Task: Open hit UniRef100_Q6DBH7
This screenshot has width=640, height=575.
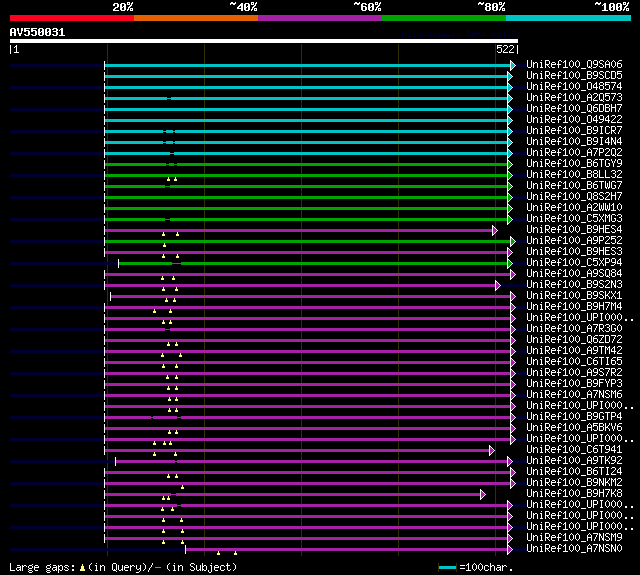Action: pos(574,109)
